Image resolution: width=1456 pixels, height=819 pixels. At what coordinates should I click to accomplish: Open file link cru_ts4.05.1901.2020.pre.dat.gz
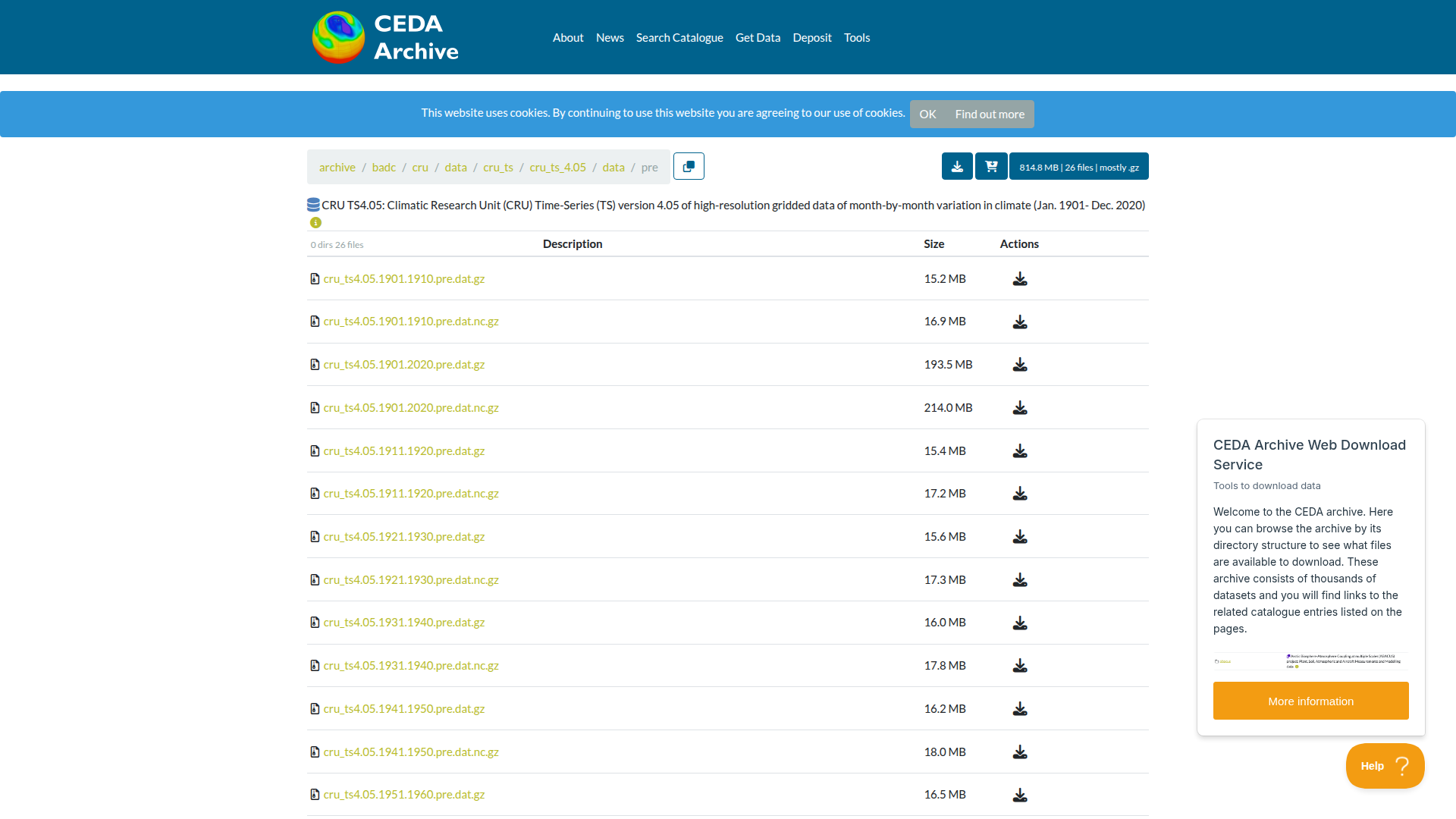[404, 364]
